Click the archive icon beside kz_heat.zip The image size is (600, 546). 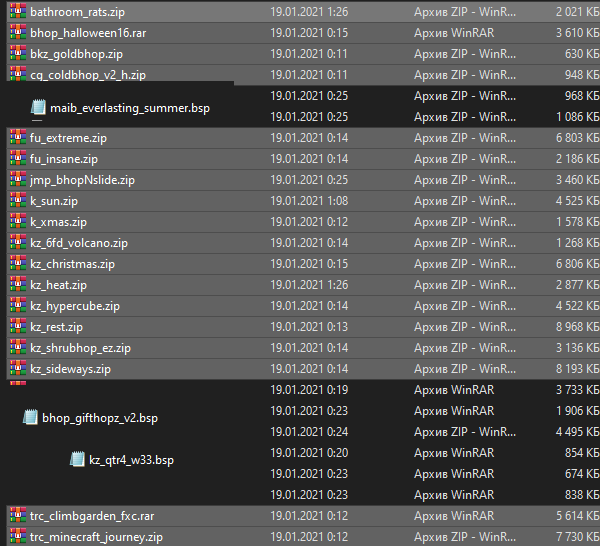18,284
